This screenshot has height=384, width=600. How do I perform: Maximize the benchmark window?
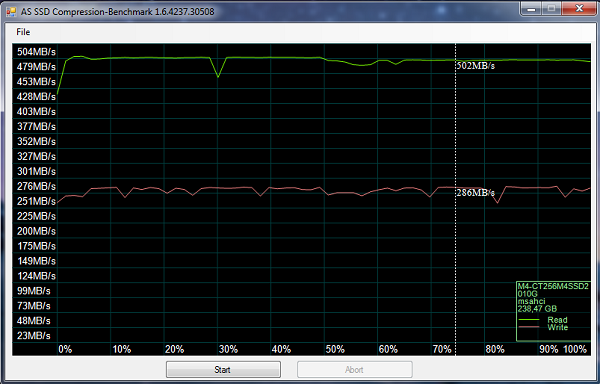pyautogui.click(x=551, y=8)
